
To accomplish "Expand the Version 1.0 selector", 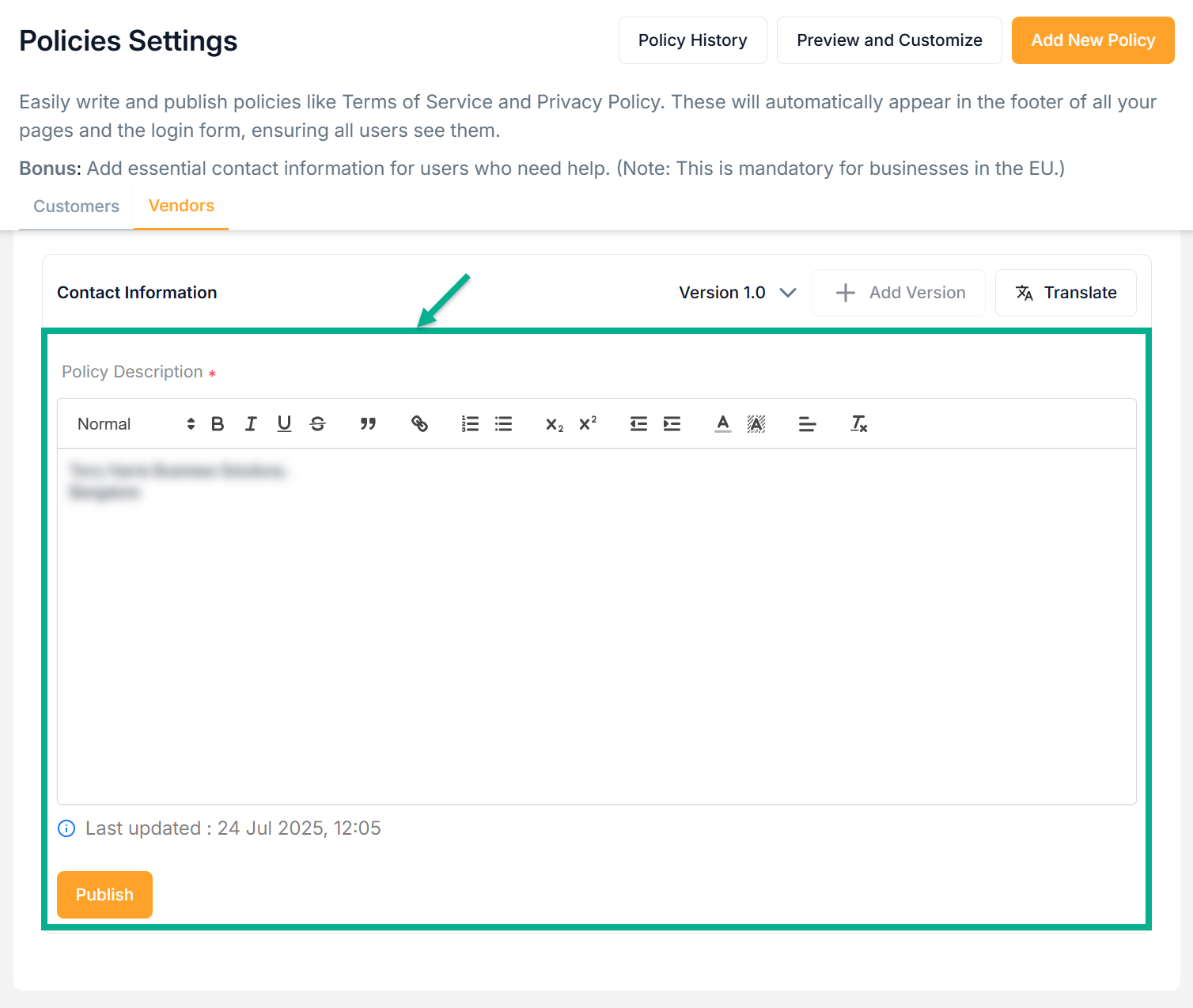I will [x=737, y=293].
